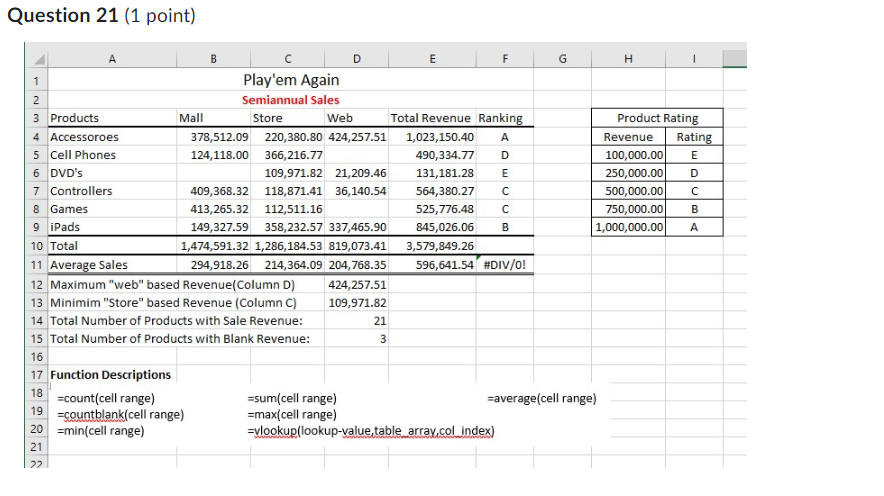The width and height of the screenshot is (884, 496).
Task: Select column C header
Action: 288,59
